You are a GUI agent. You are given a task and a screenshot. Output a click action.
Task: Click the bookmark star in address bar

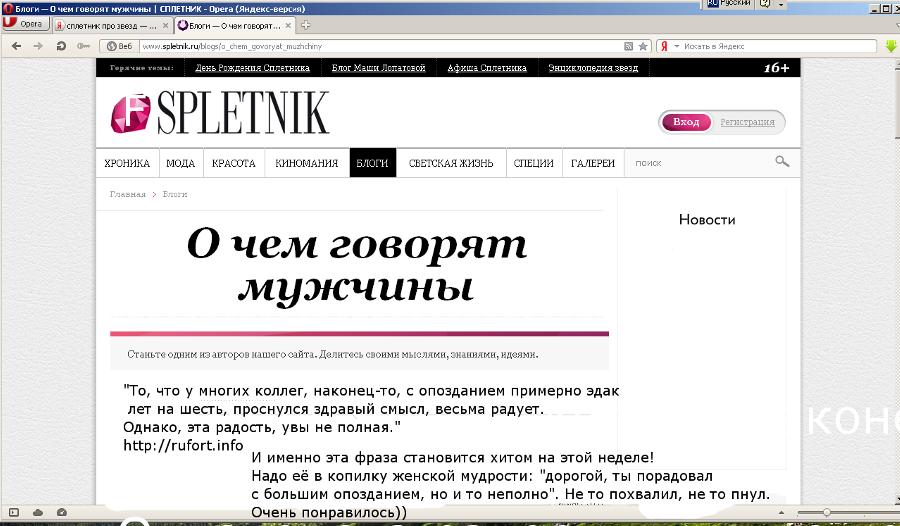point(642,46)
